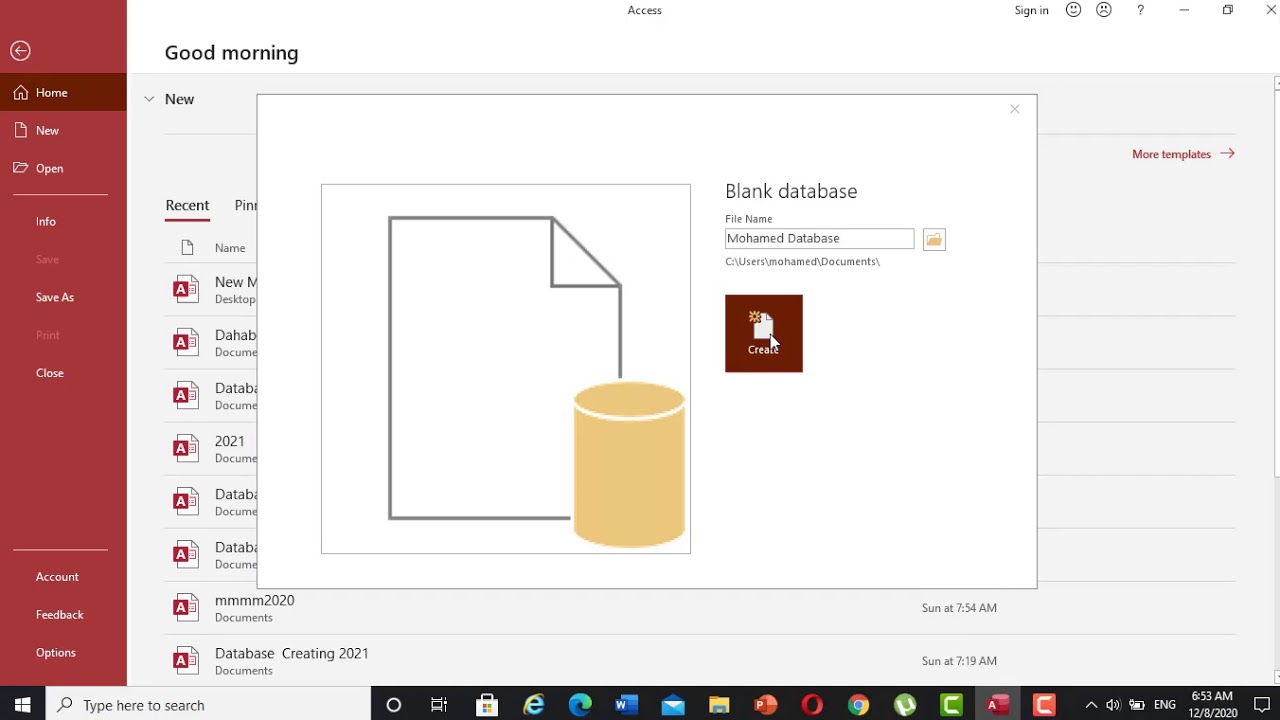Open Microsoft Store from taskbar
The image size is (1280, 720).
(486, 705)
